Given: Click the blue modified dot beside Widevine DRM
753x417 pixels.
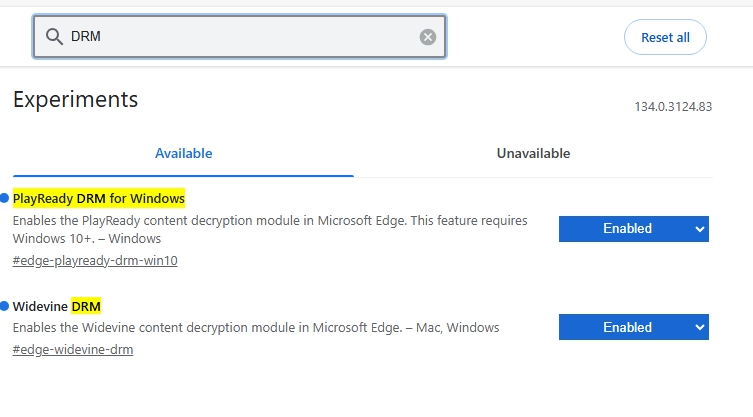Looking at the screenshot, I should click(5, 306).
